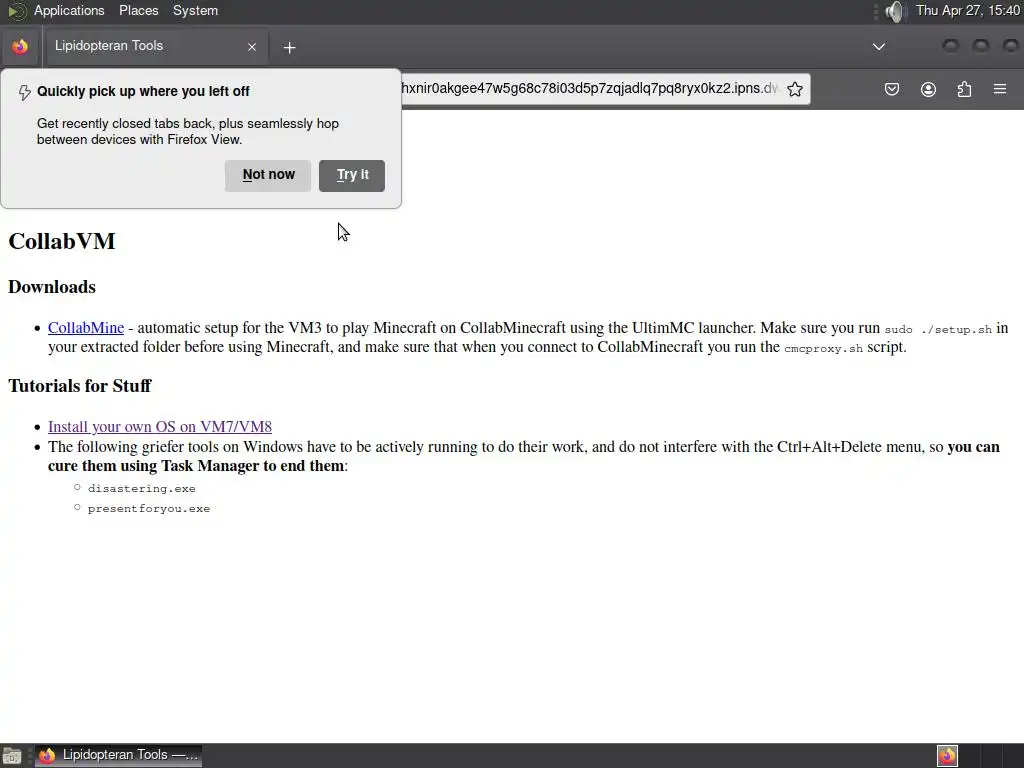Image resolution: width=1024 pixels, height=768 pixels.
Task: Open Firefox View icon in tab bar
Action: (20, 46)
